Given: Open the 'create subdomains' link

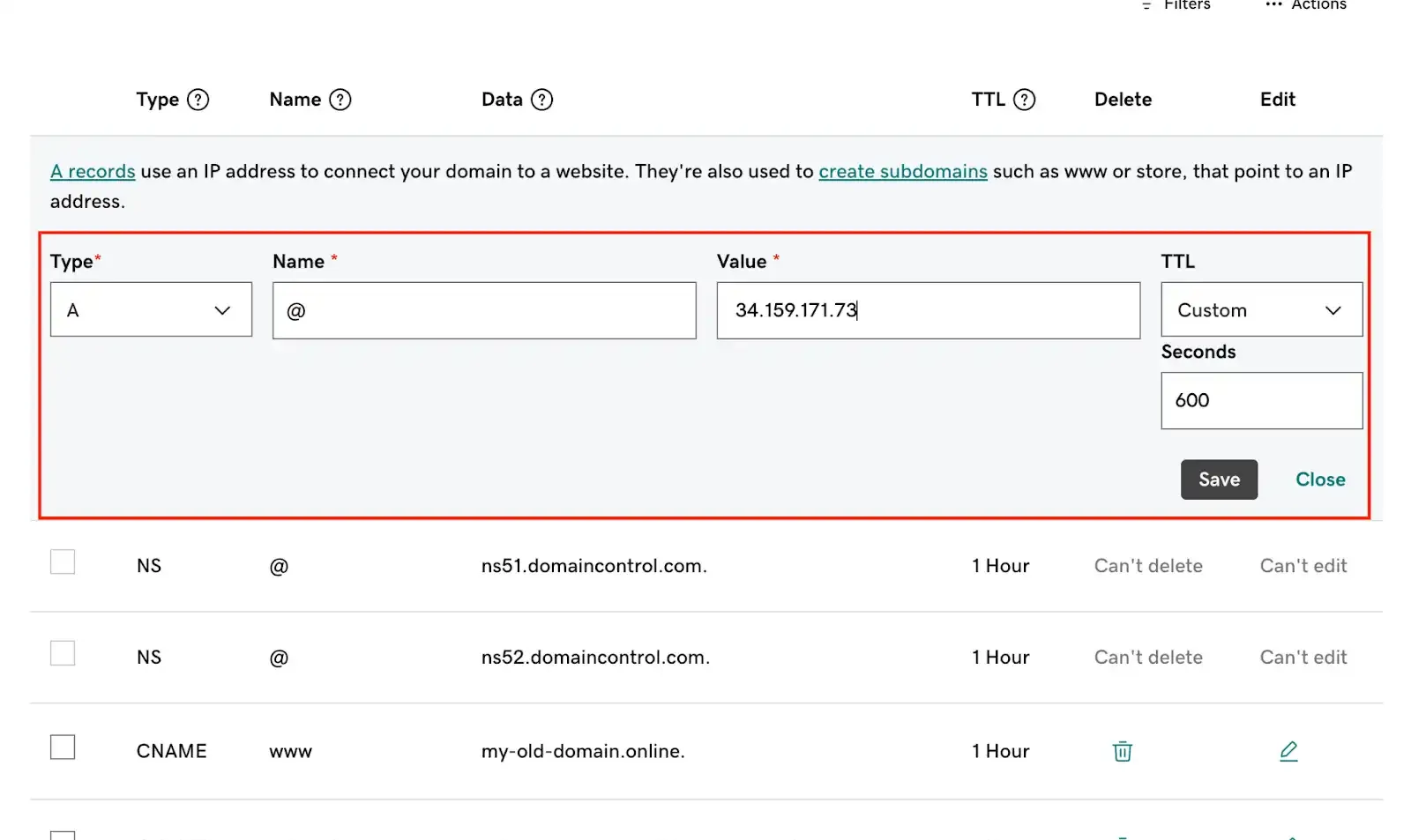Looking at the screenshot, I should tap(902, 172).
